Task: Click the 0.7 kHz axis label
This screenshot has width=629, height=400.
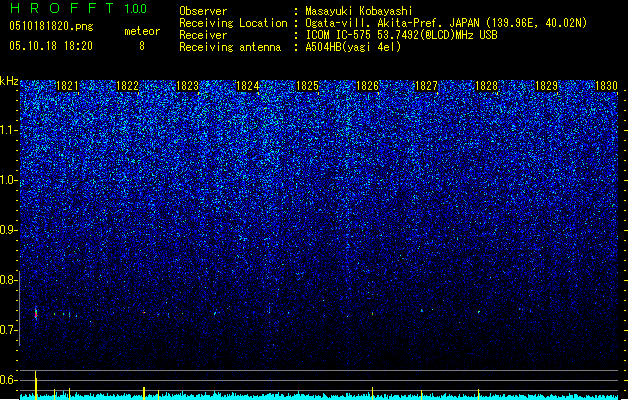Action: tap(8, 330)
